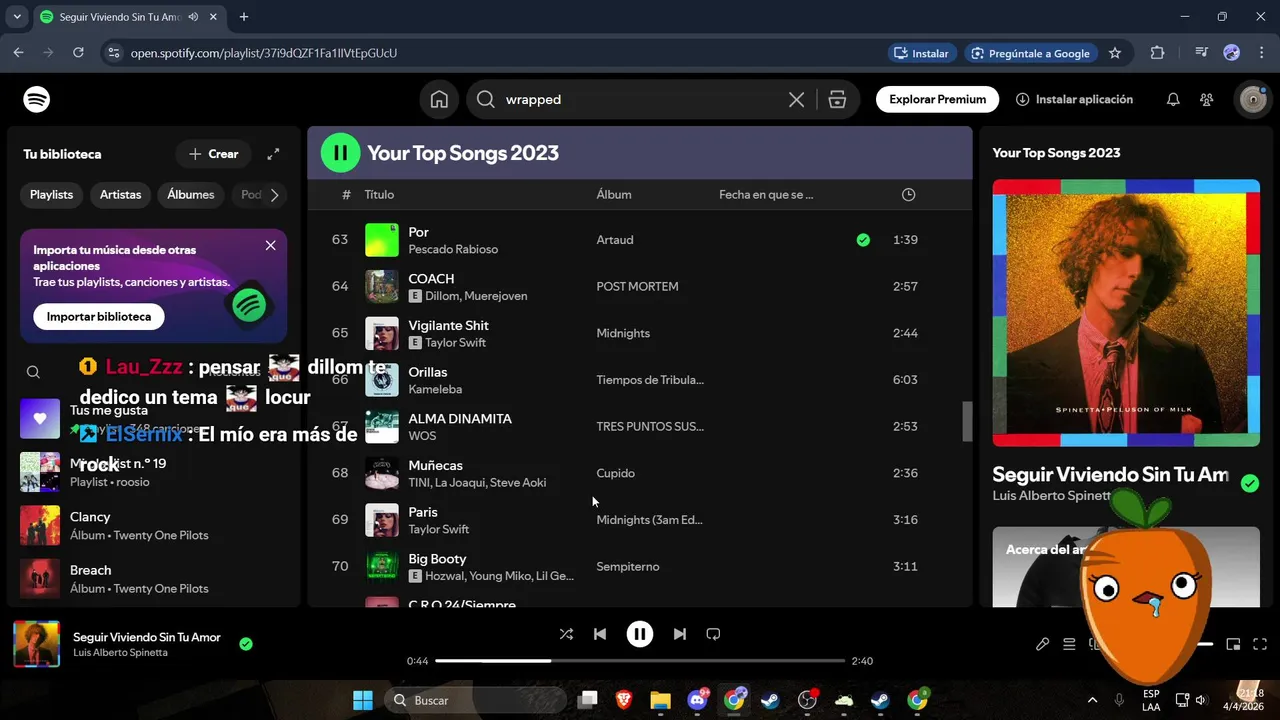Viewport: 1280px width, 720px height.
Task: Open Windows Start menu
Action: 362,700
